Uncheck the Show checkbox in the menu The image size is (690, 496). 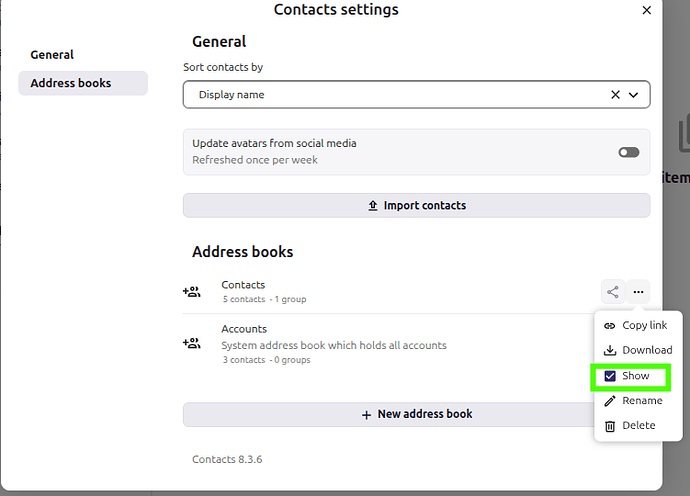[610, 376]
